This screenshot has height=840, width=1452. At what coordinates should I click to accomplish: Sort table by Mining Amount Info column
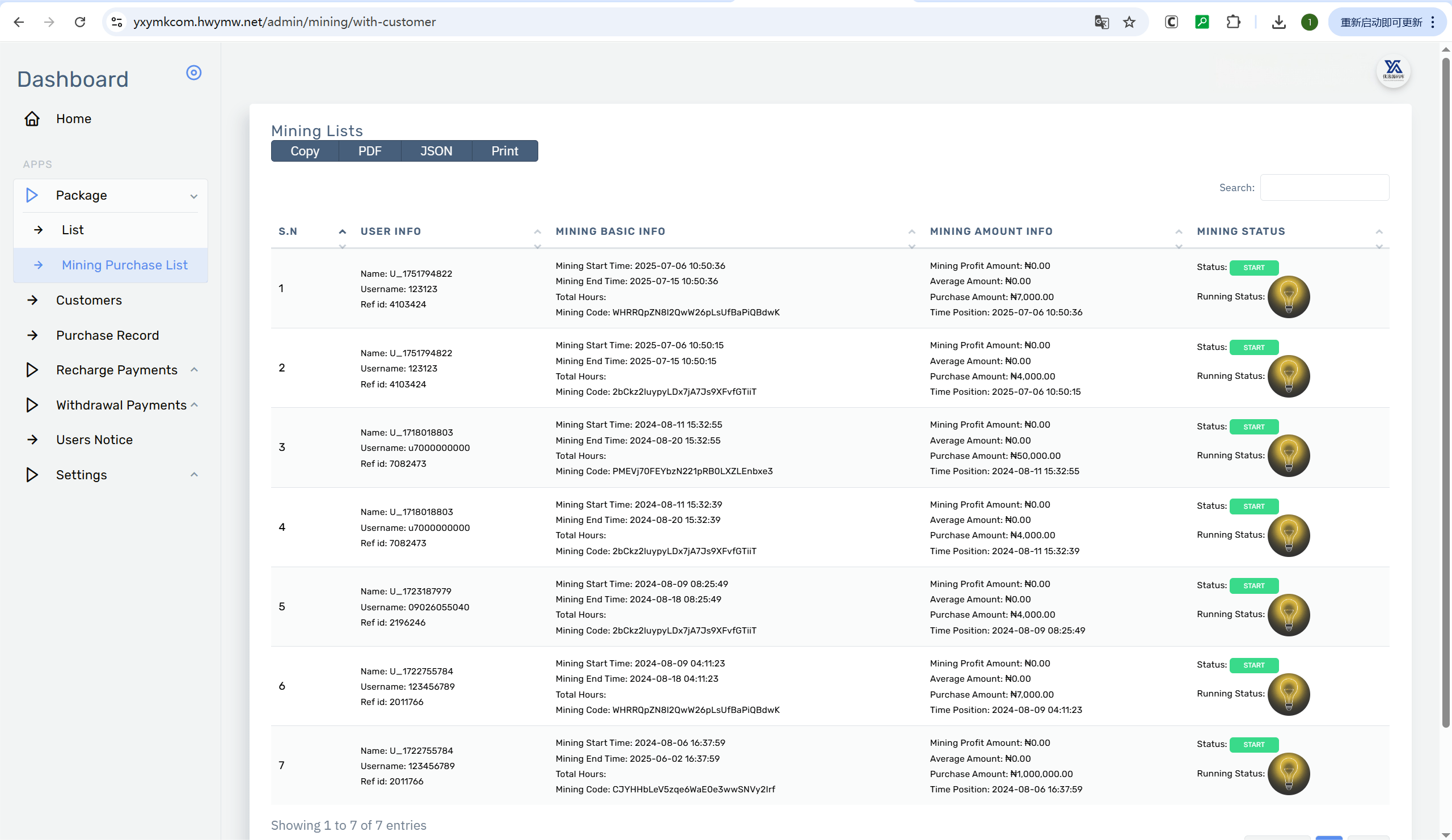991,231
